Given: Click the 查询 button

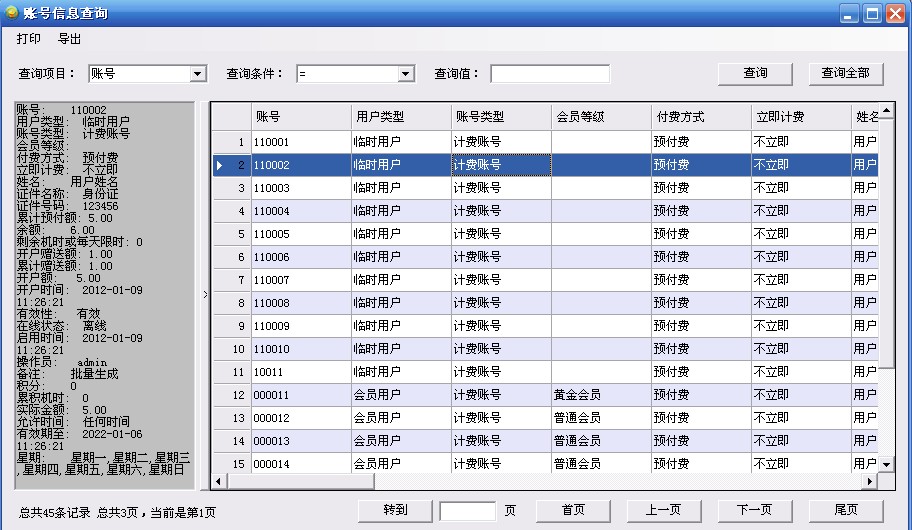Looking at the screenshot, I should (x=755, y=73).
